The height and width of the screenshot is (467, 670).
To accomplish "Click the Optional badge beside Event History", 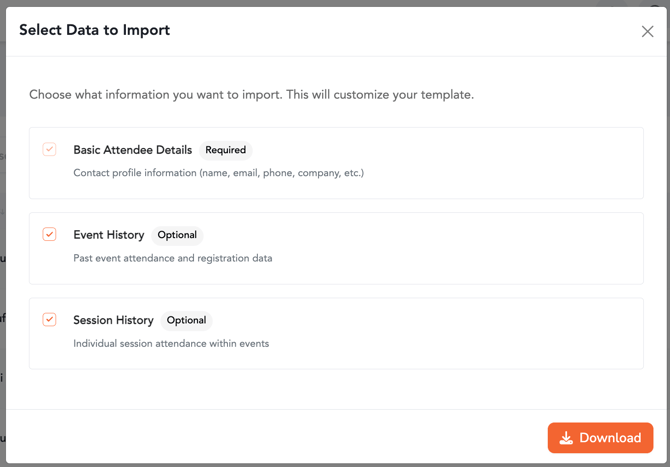I will (x=177, y=235).
